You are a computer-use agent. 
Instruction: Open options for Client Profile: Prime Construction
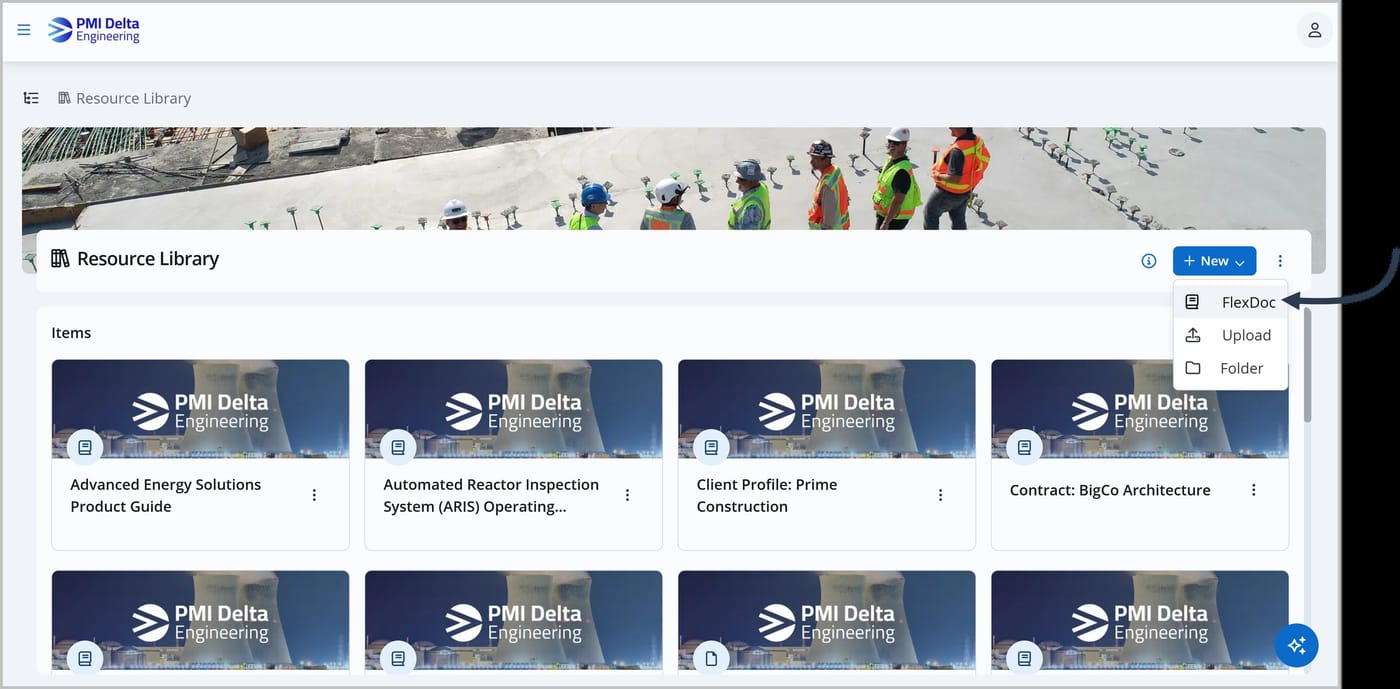940,495
